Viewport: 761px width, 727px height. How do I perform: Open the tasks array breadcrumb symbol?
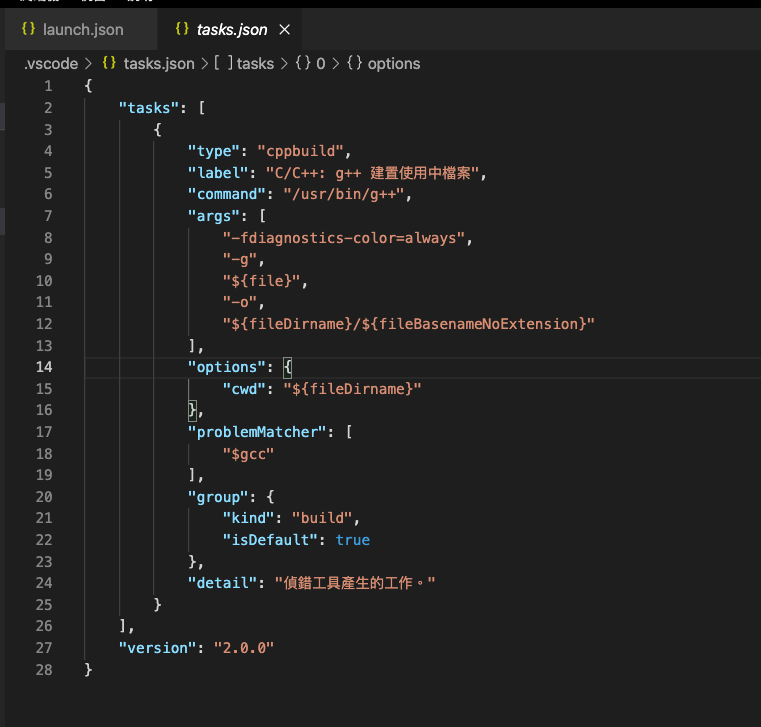click(255, 63)
